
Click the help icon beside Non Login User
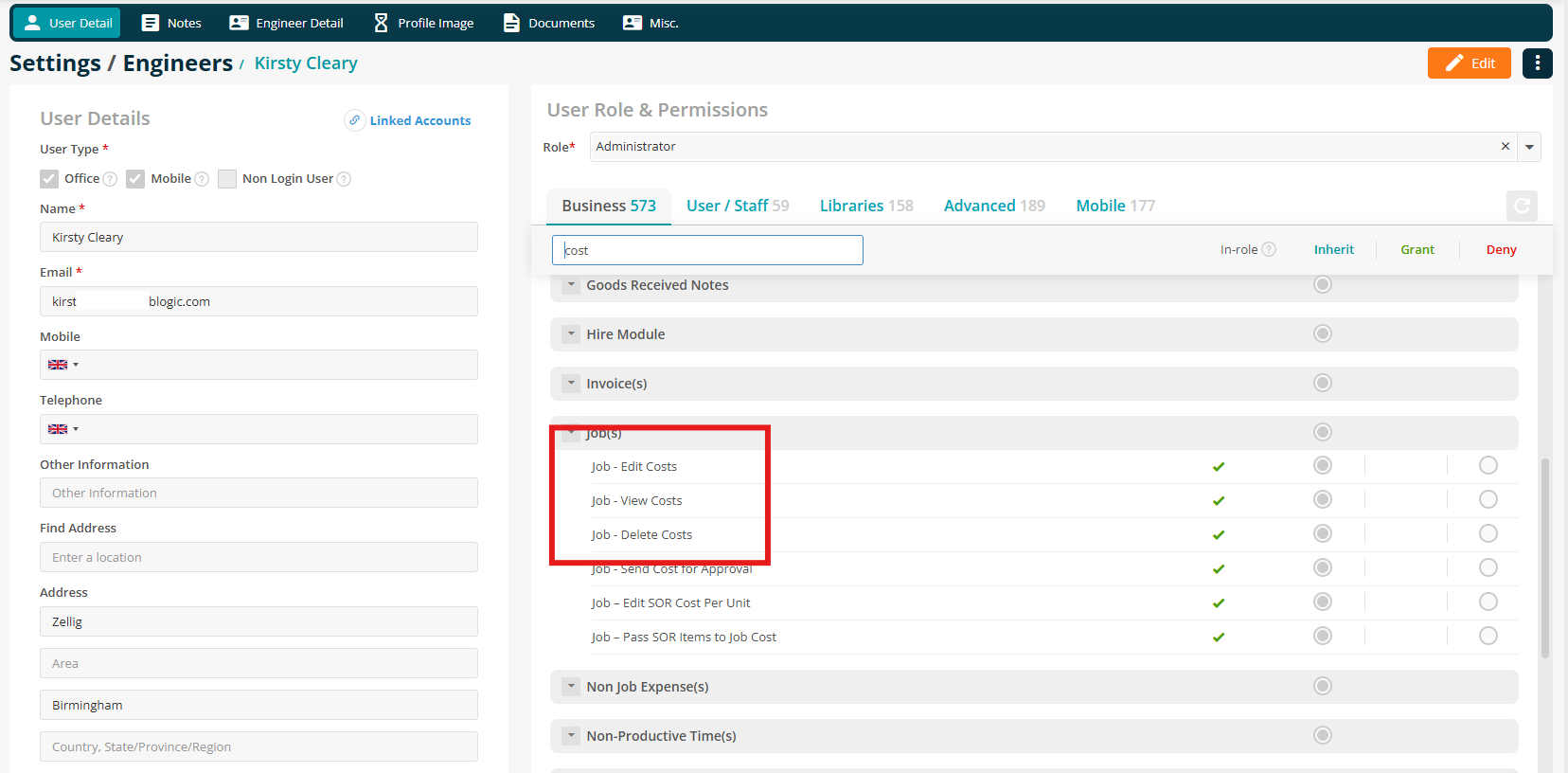(x=344, y=179)
